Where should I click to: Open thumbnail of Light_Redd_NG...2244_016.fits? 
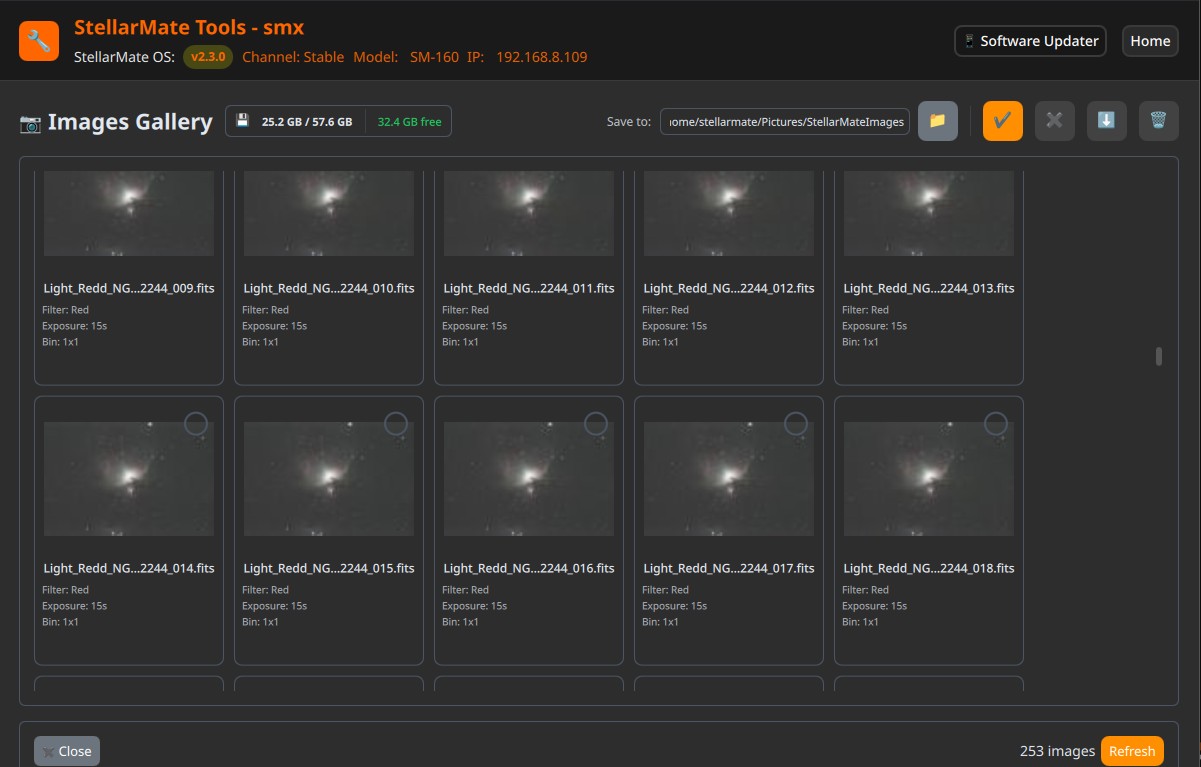529,479
